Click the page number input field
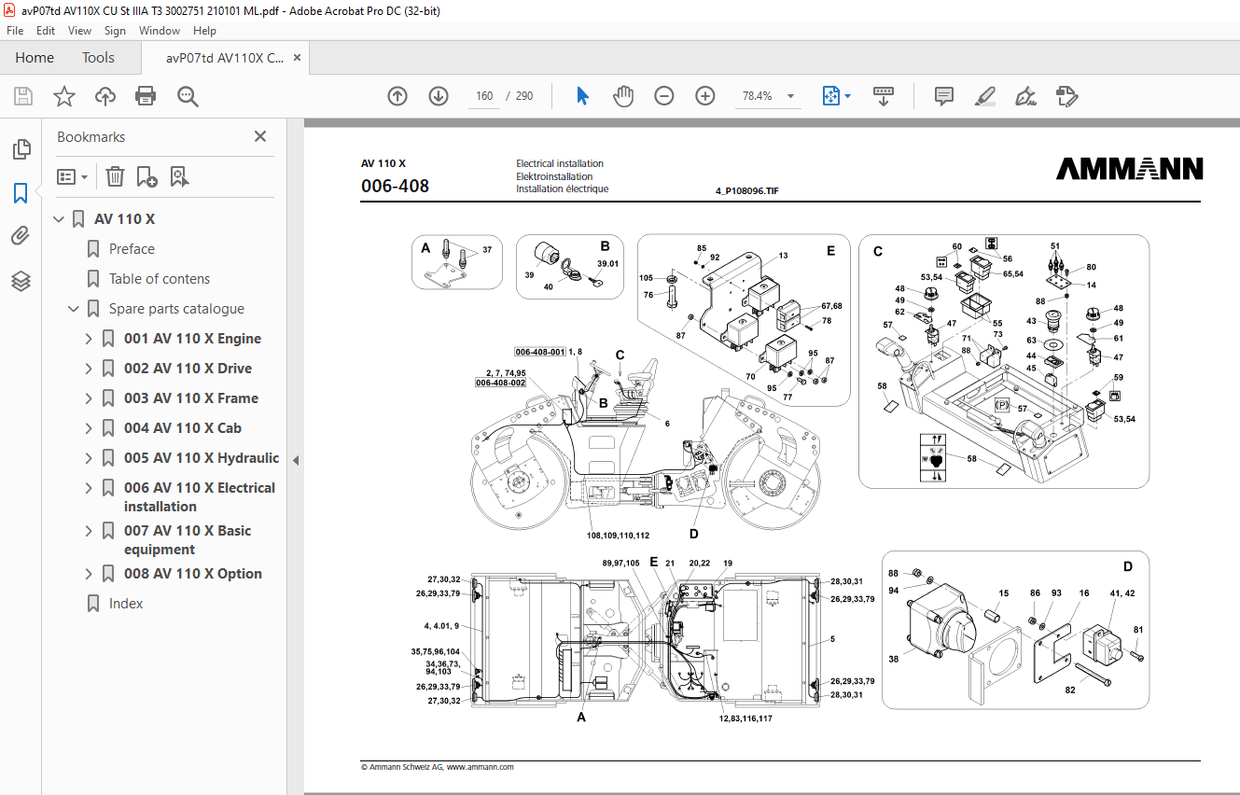Viewport: 1240px width, 795px height. click(484, 95)
